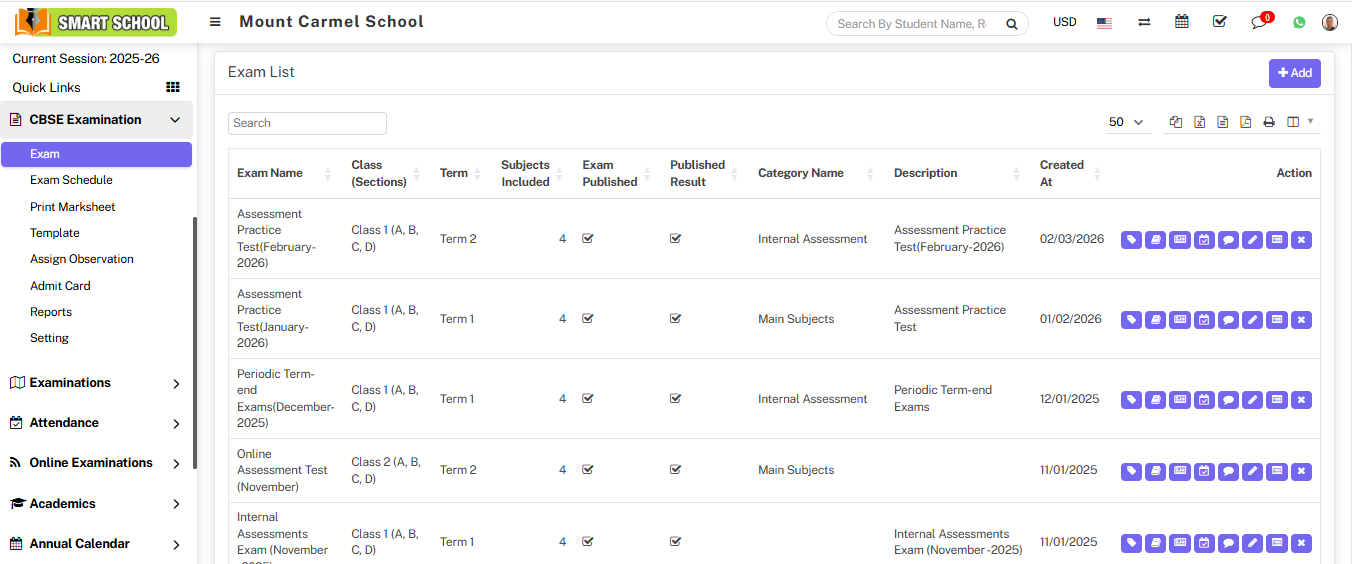This screenshot has height=564, width=1352.
Task: Click tag icon for Periodic Term-end Exams
Action: pos(1131,400)
